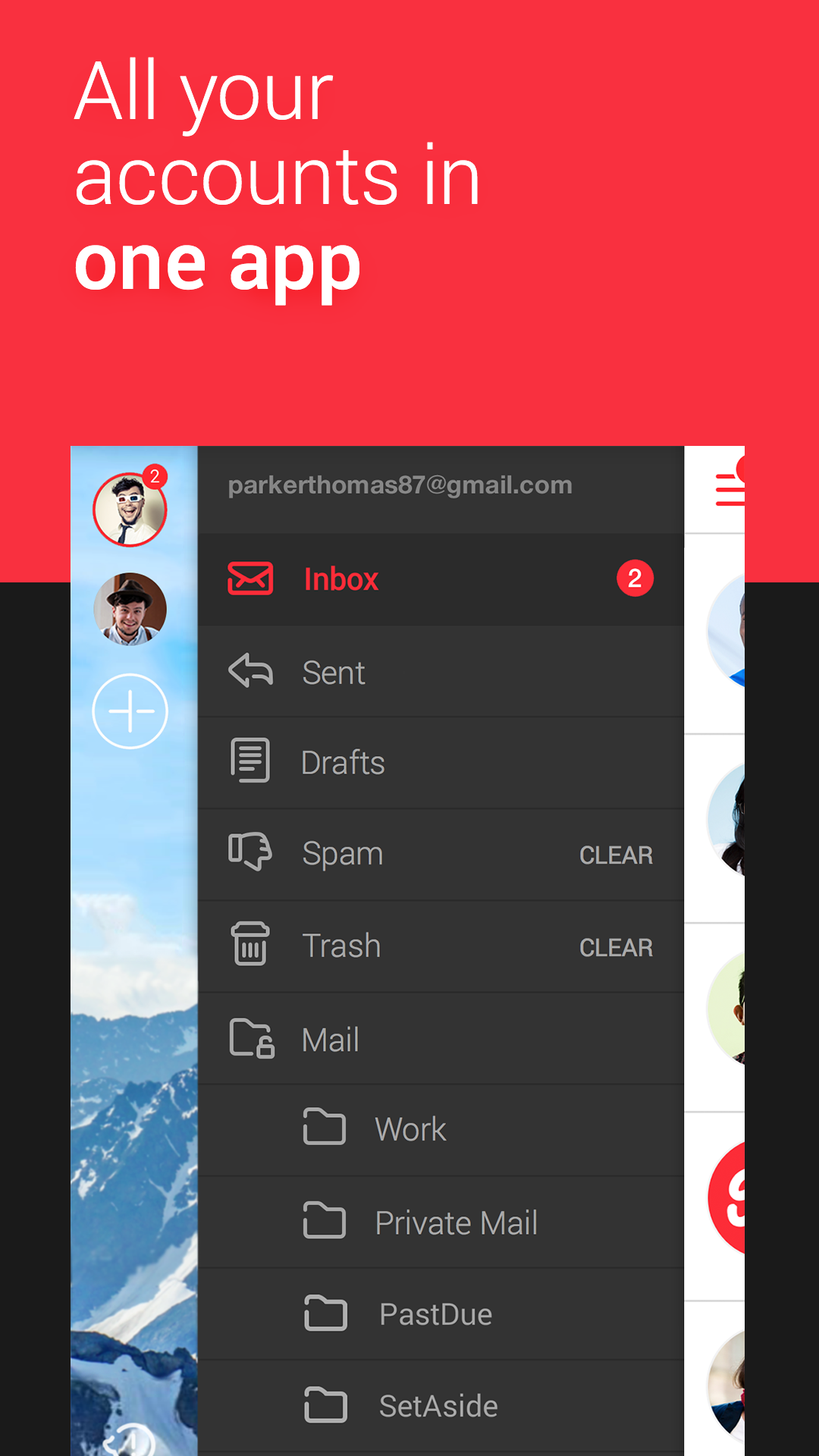Switch to the second account avatar with hat

point(130,609)
